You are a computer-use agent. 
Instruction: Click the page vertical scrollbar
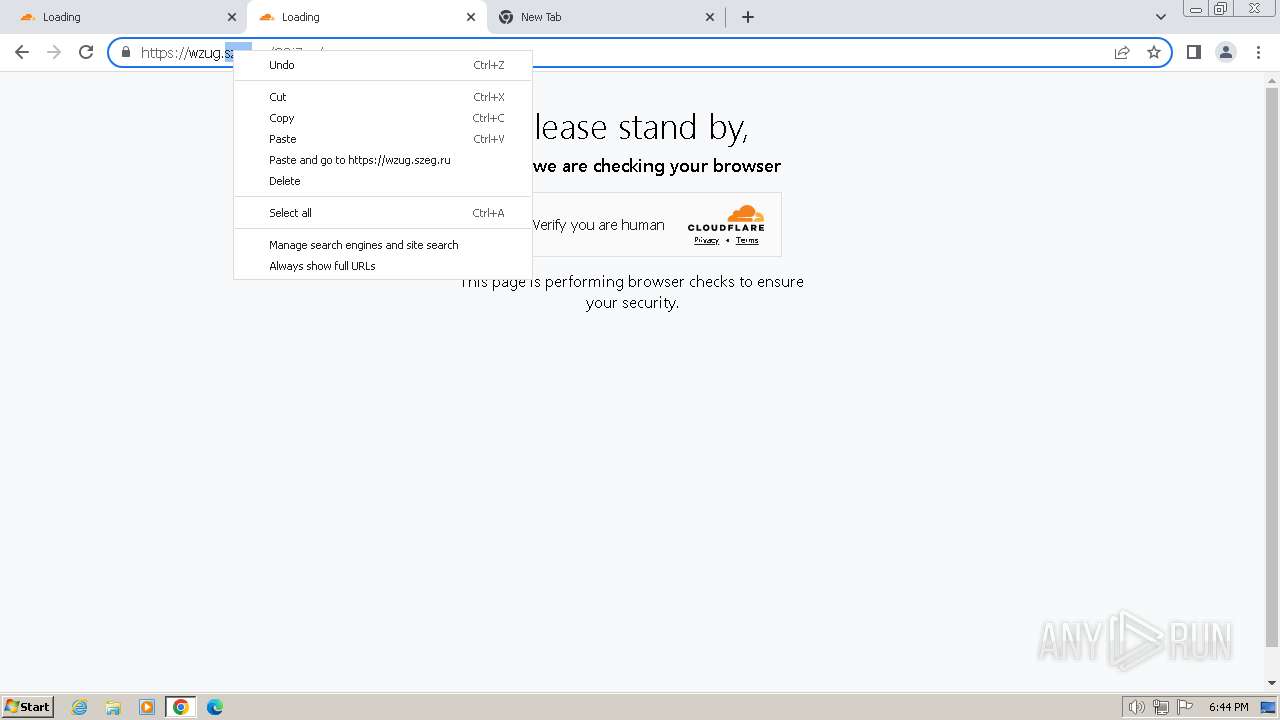tap(1272, 365)
